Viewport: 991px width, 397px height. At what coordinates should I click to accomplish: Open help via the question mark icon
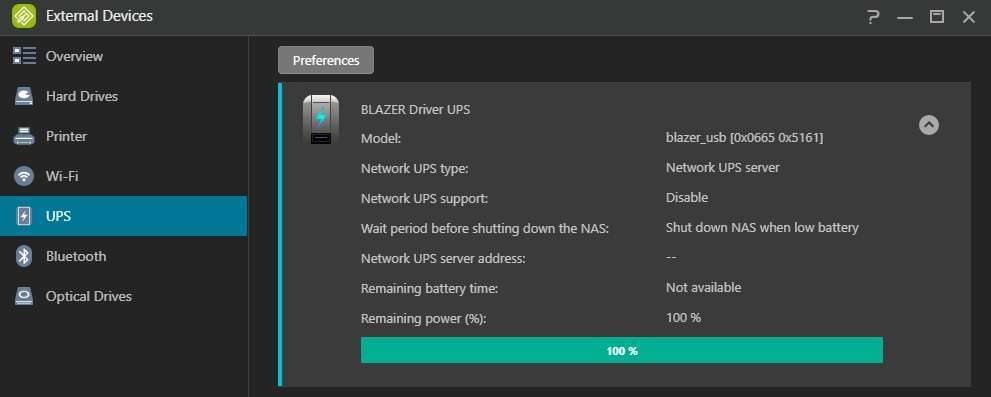point(873,17)
